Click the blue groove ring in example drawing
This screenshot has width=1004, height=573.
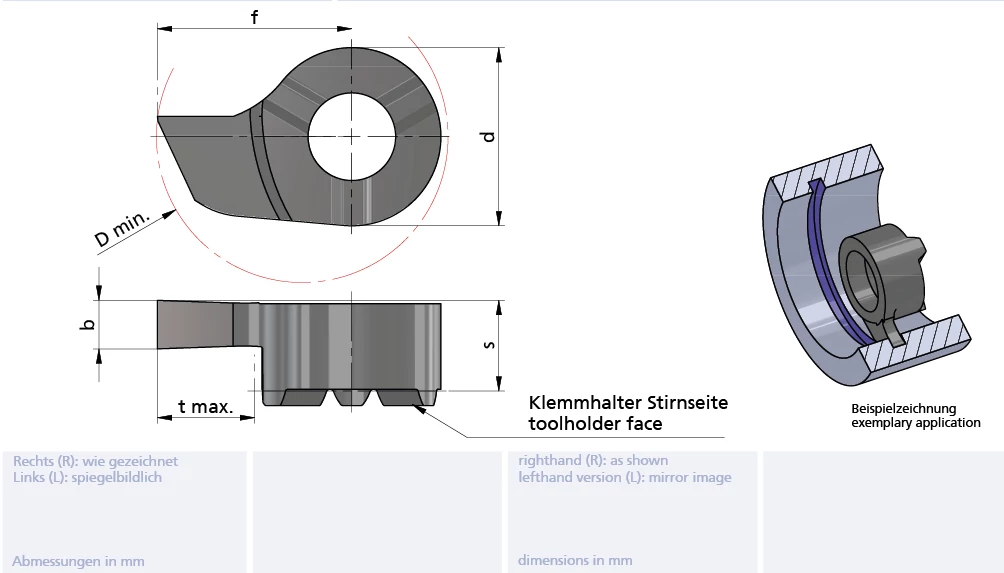827,270
